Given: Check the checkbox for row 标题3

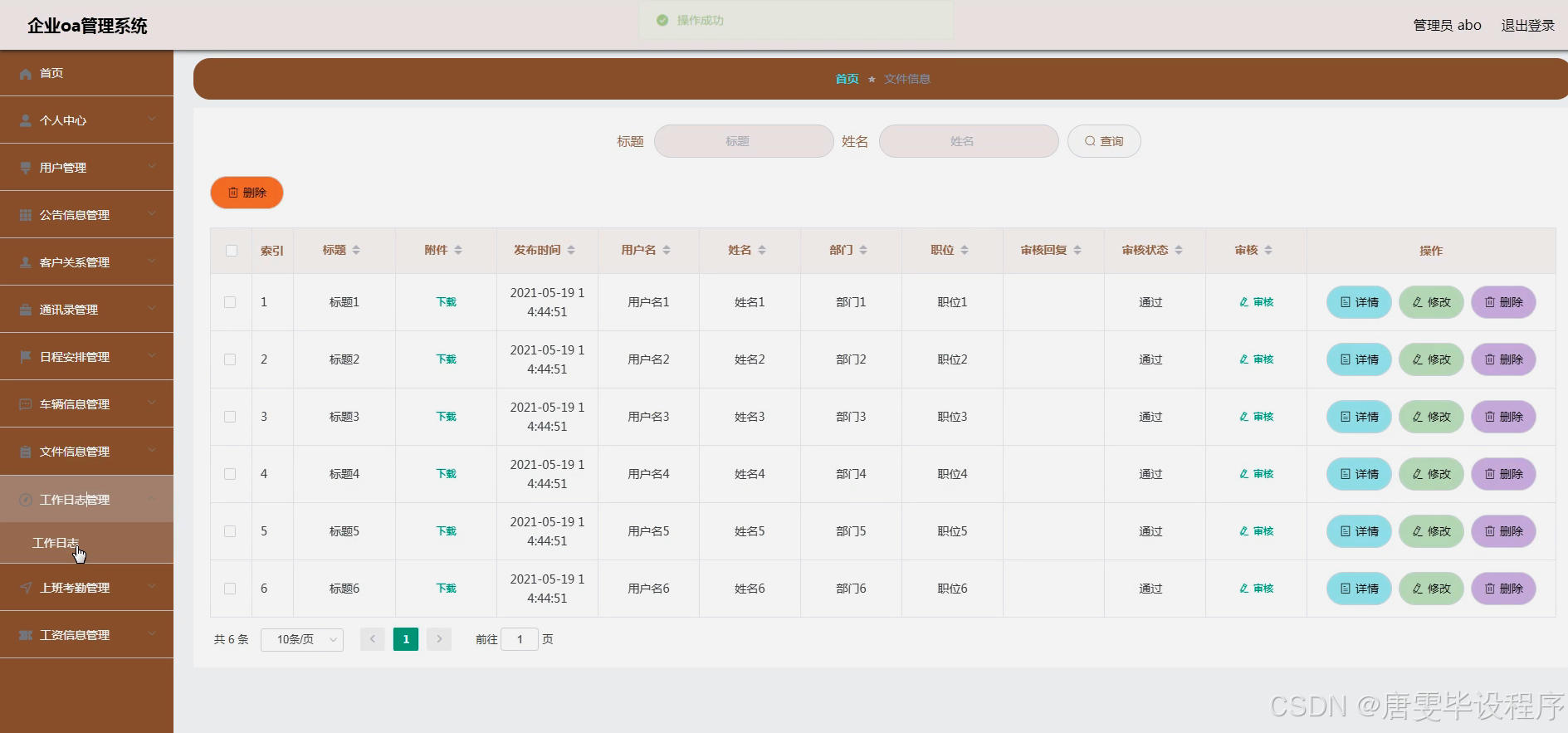Looking at the screenshot, I should pyautogui.click(x=230, y=417).
